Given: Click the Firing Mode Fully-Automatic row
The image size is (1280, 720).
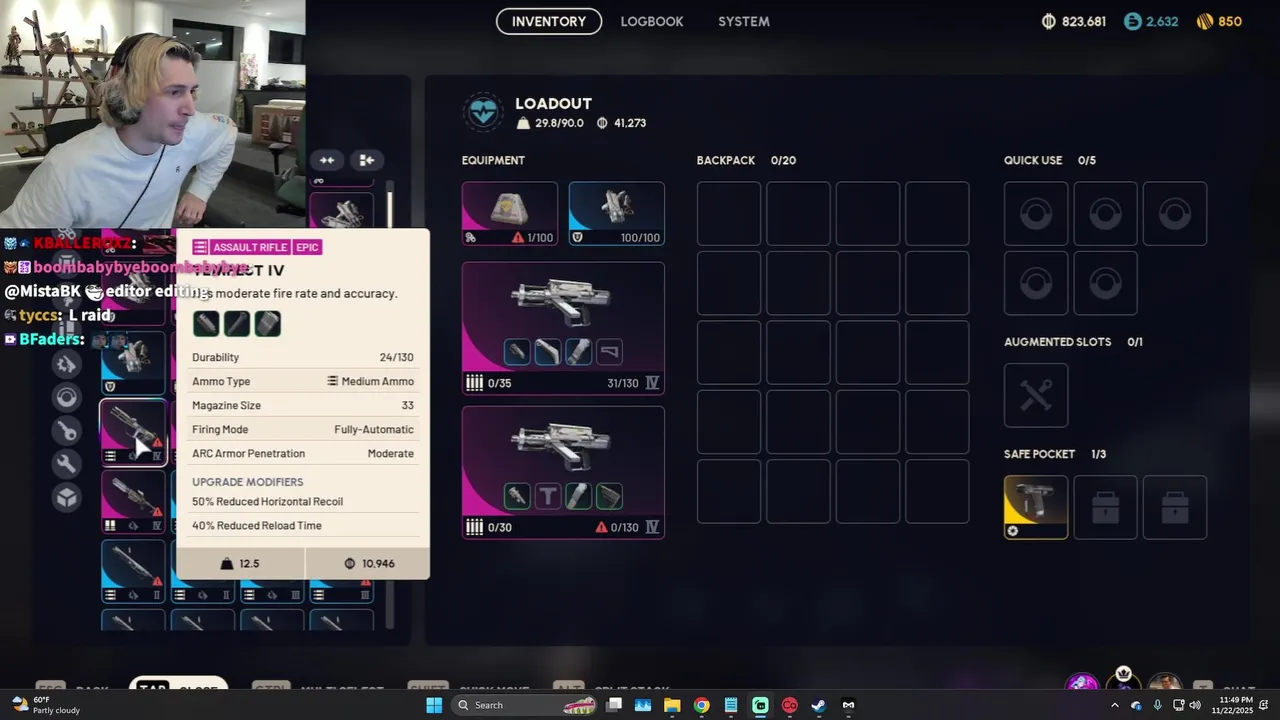Looking at the screenshot, I should (x=303, y=429).
